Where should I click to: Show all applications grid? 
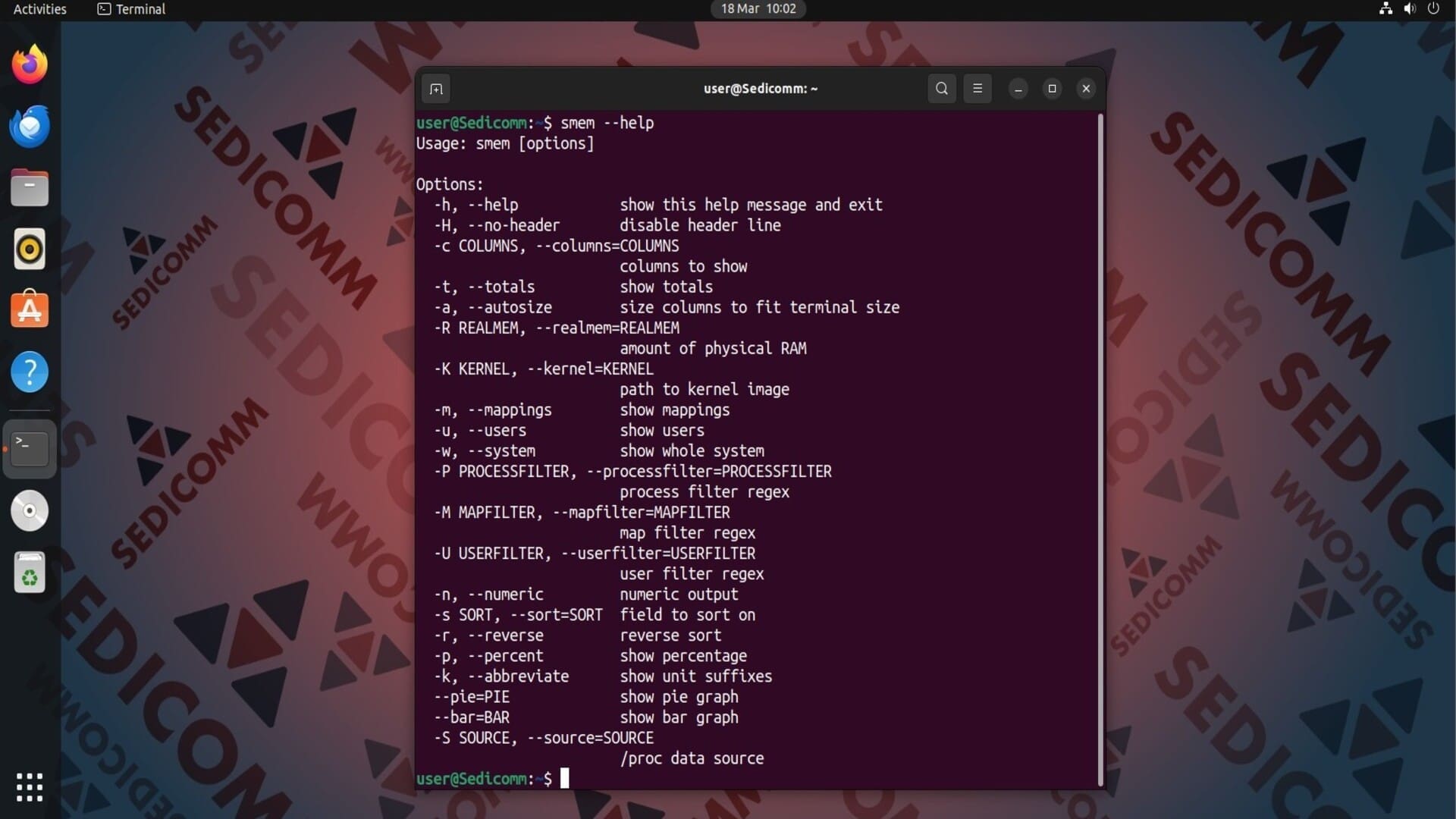(x=30, y=787)
